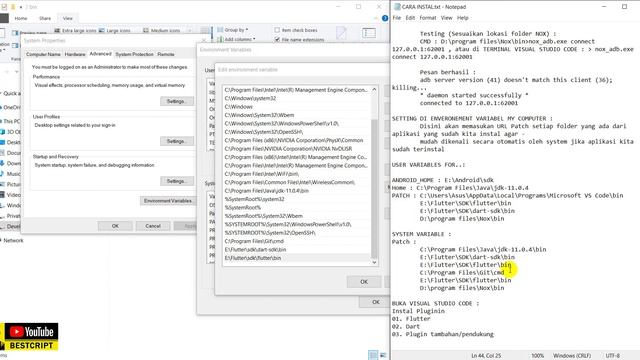640x360 pixels.
Task: Open Notepad Edit menu
Action: 410,18
